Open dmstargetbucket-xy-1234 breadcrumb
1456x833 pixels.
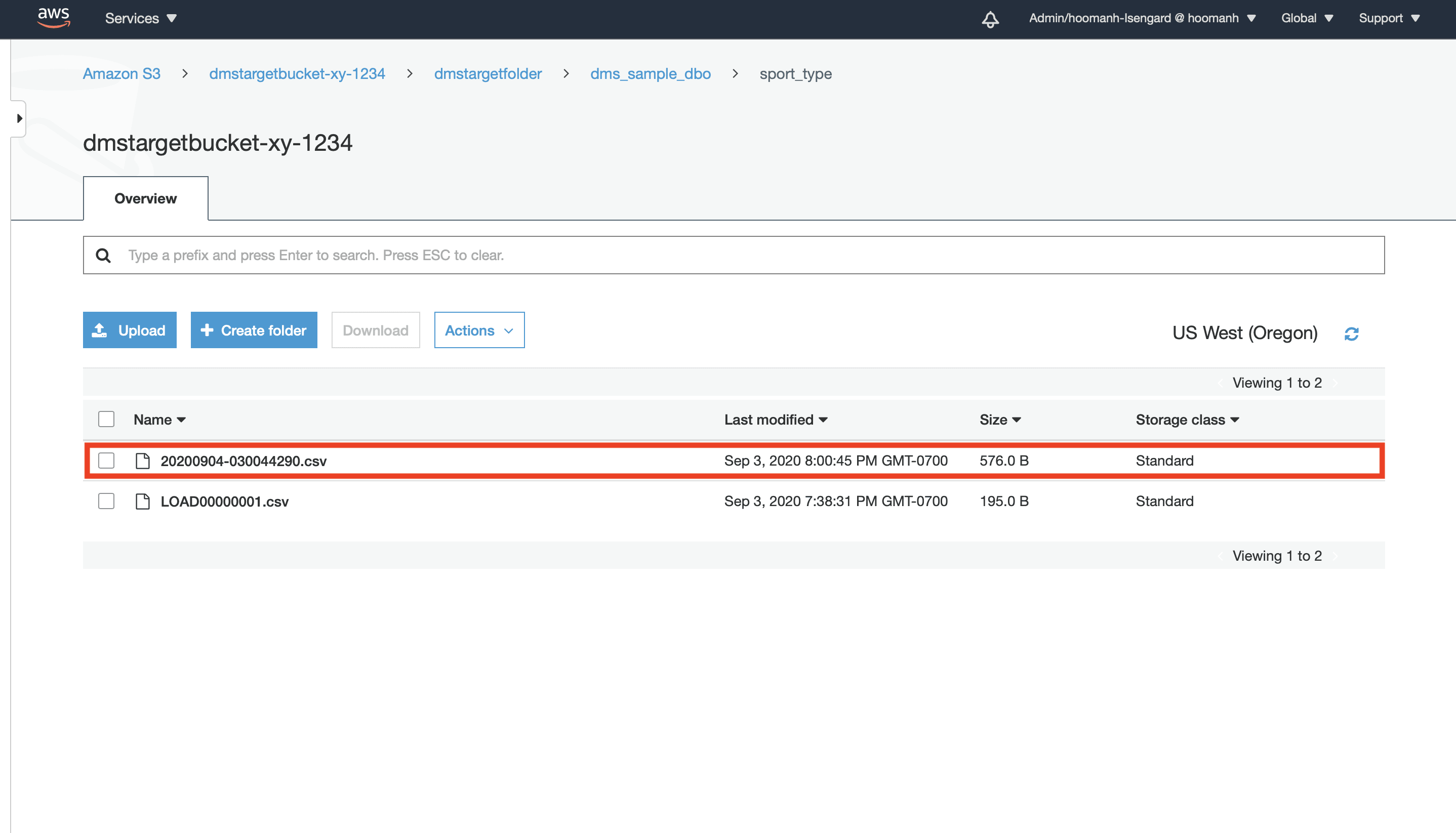coord(297,74)
